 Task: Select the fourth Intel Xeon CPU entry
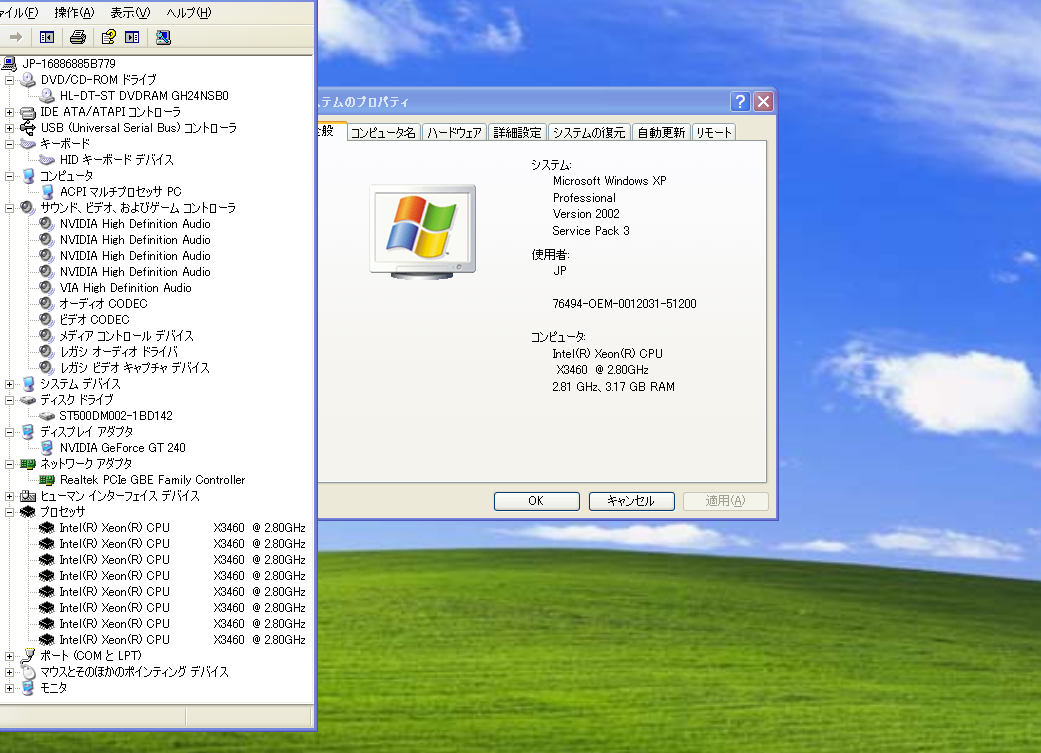point(182,576)
